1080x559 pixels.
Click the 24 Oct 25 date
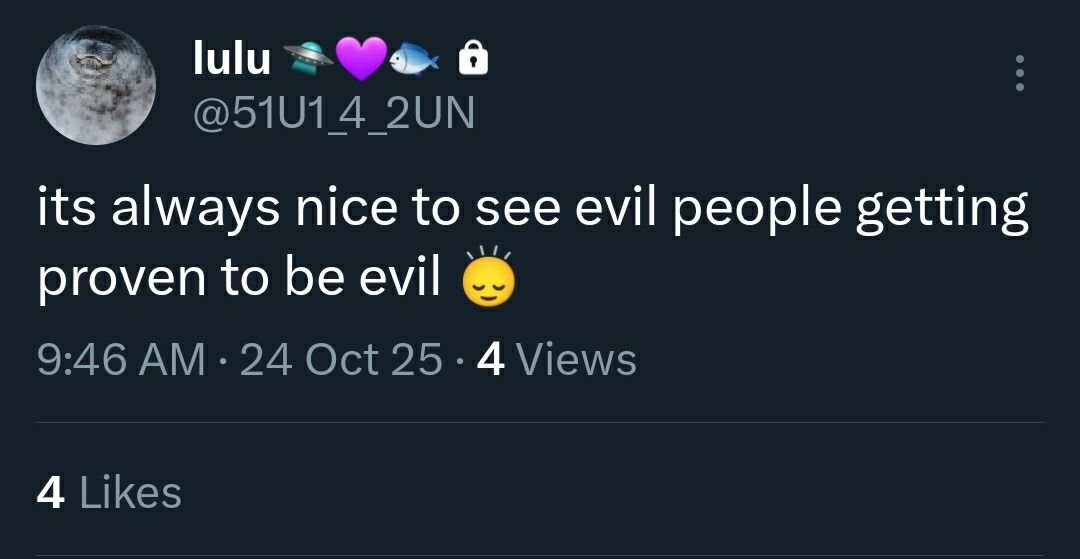coord(341,360)
